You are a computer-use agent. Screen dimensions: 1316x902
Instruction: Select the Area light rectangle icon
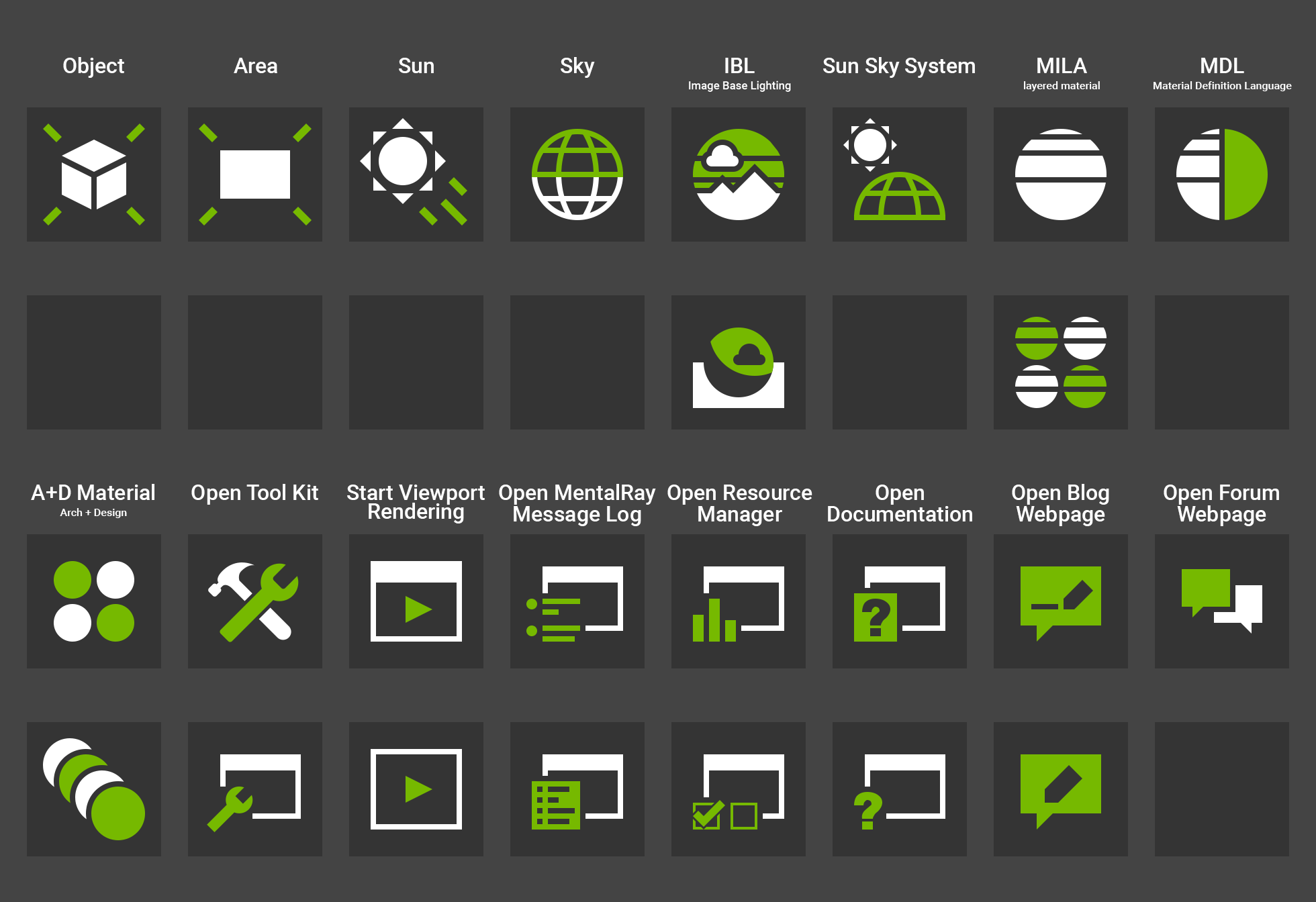255,174
